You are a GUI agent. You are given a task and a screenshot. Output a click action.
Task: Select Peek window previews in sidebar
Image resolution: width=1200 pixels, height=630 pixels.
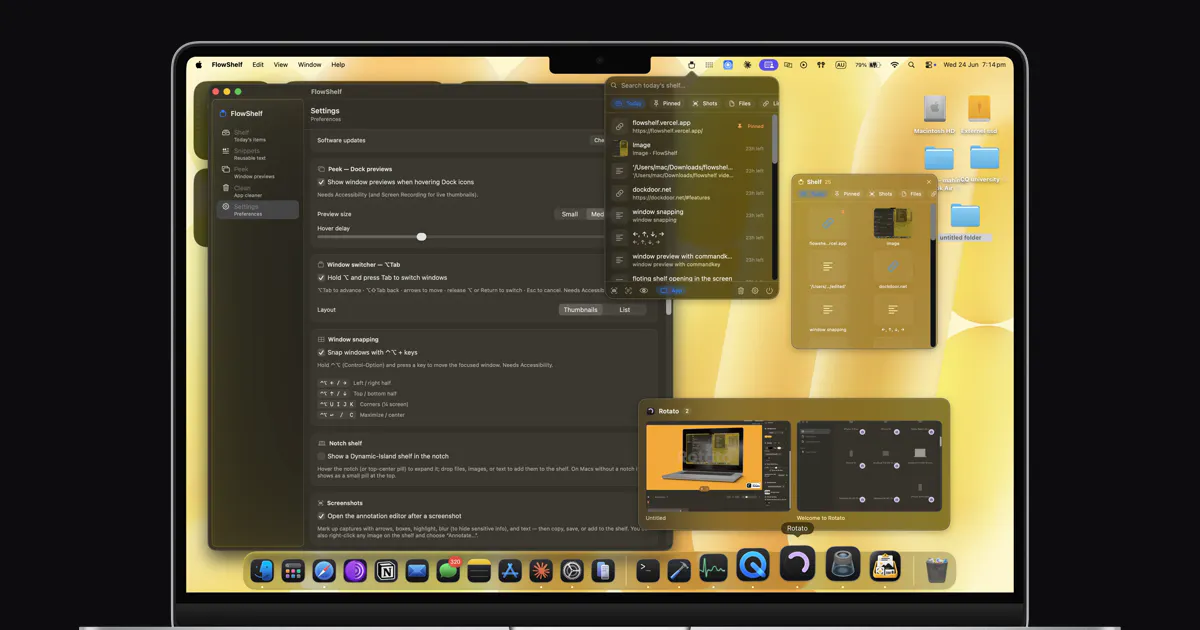258,172
